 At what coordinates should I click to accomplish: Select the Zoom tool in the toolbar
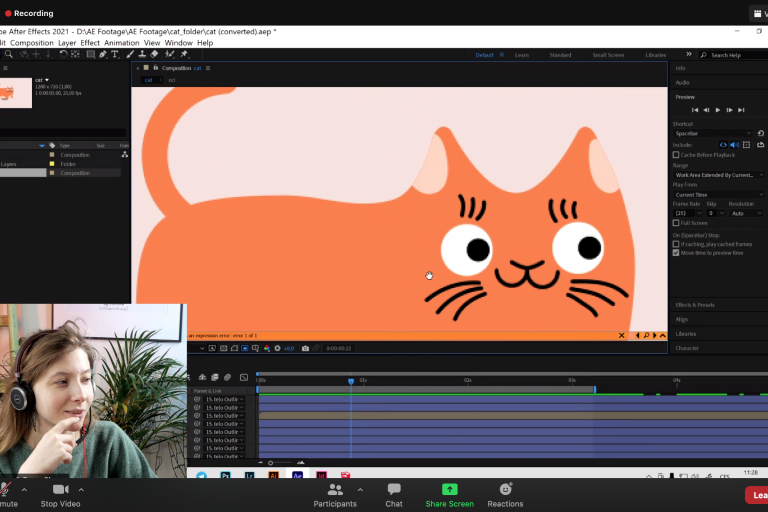[x=9, y=54]
